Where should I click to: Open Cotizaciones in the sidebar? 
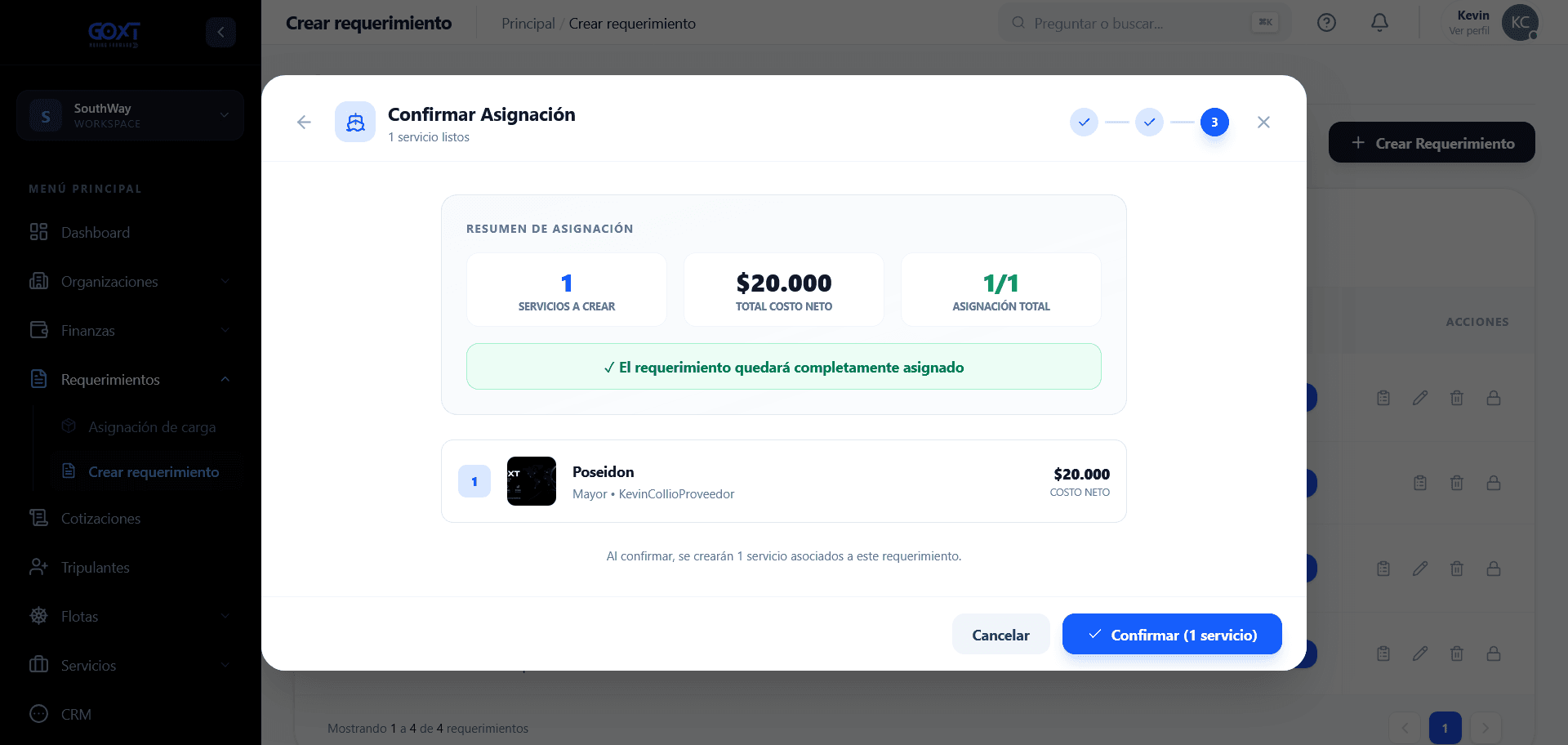point(100,519)
